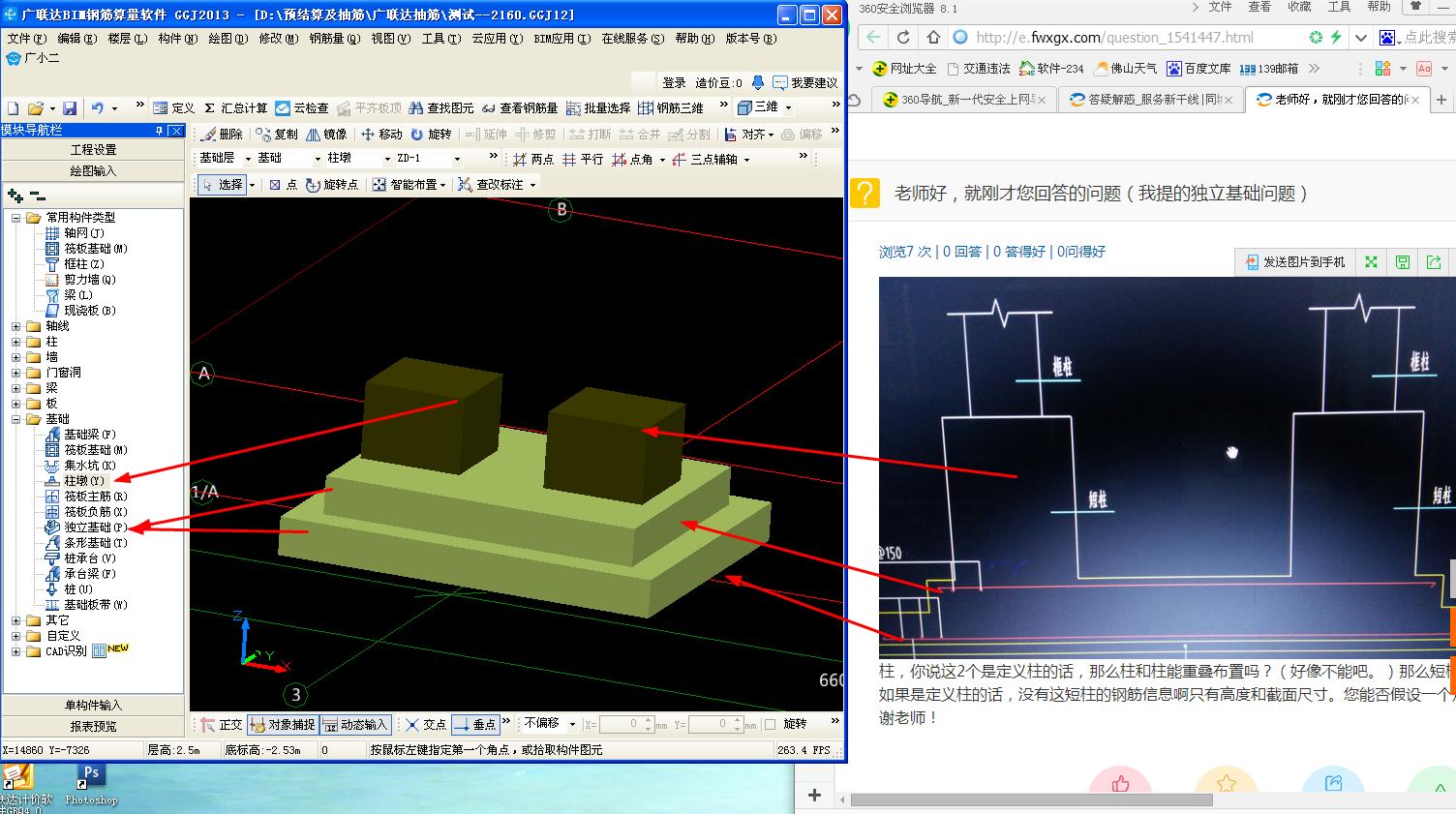Toggle 动态输入 dynamic input

point(354,724)
